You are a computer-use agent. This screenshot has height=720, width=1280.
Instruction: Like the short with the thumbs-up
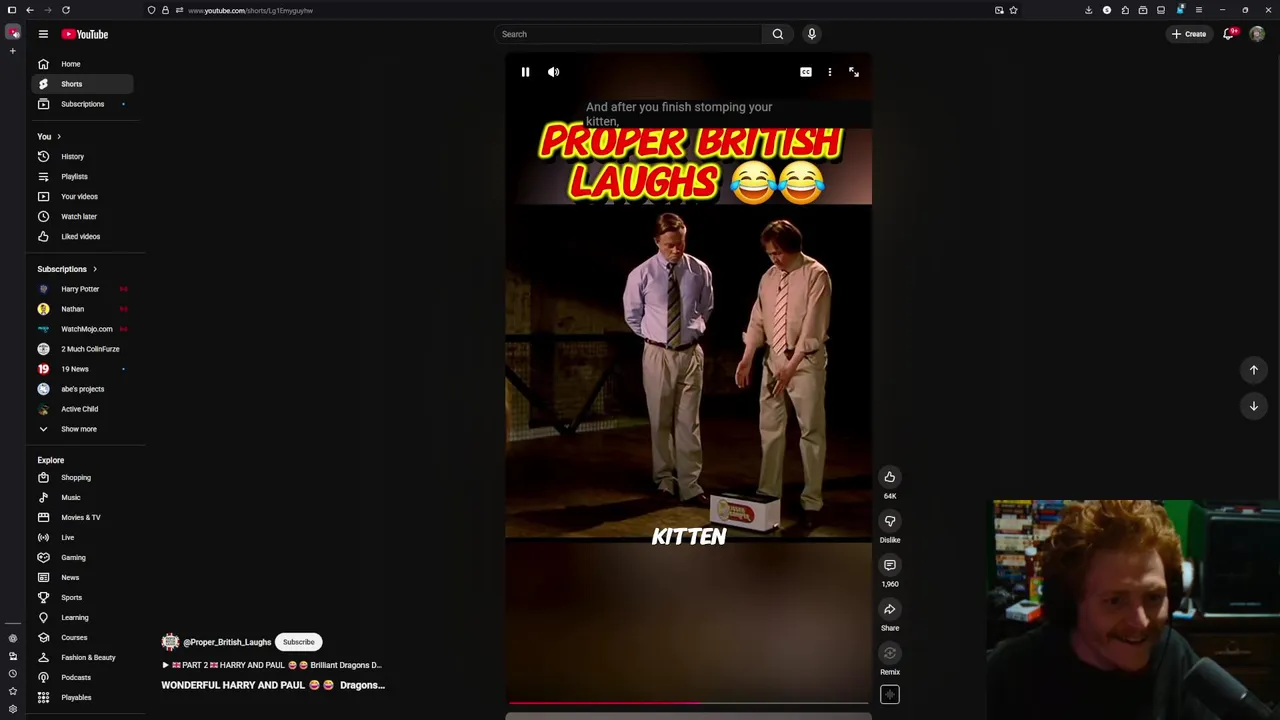point(889,477)
